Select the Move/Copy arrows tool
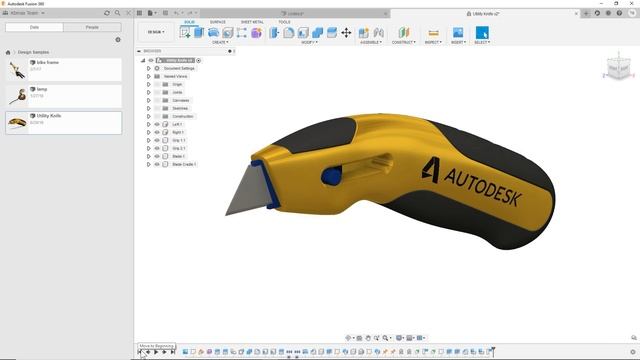 coord(346,32)
